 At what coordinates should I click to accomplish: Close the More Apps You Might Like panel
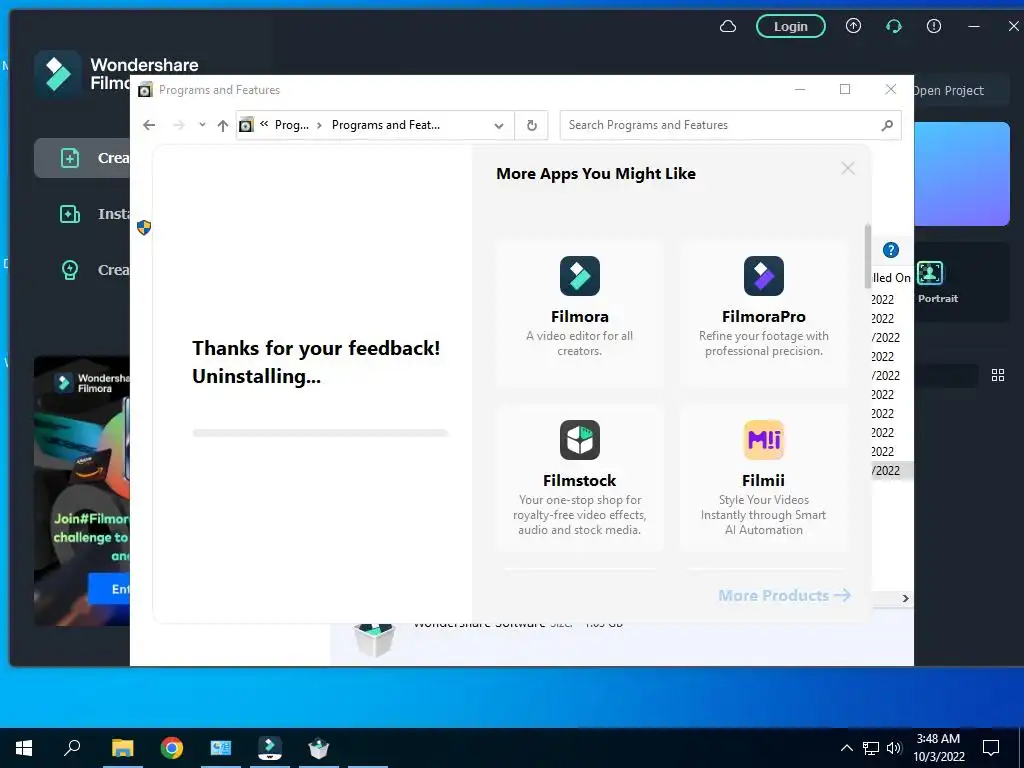(848, 168)
